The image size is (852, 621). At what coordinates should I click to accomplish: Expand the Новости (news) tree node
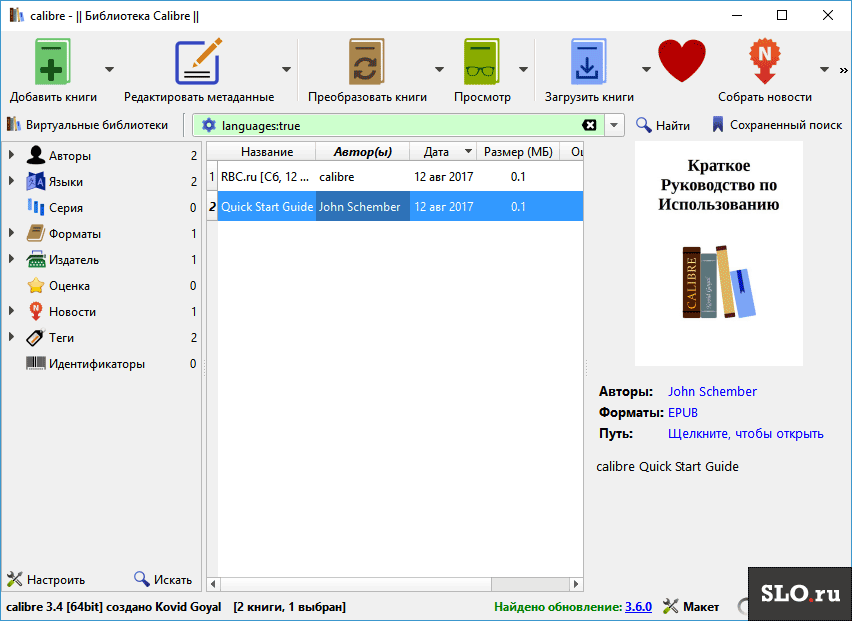pyautogui.click(x=11, y=311)
